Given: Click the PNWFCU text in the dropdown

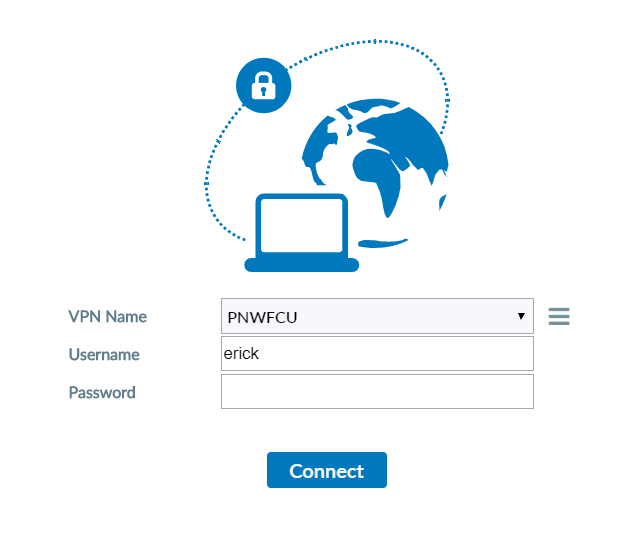Looking at the screenshot, I should point(262,317).
